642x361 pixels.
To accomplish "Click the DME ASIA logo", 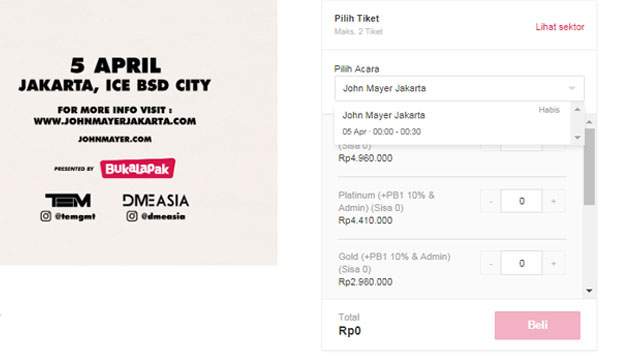I will coord(156,201).
